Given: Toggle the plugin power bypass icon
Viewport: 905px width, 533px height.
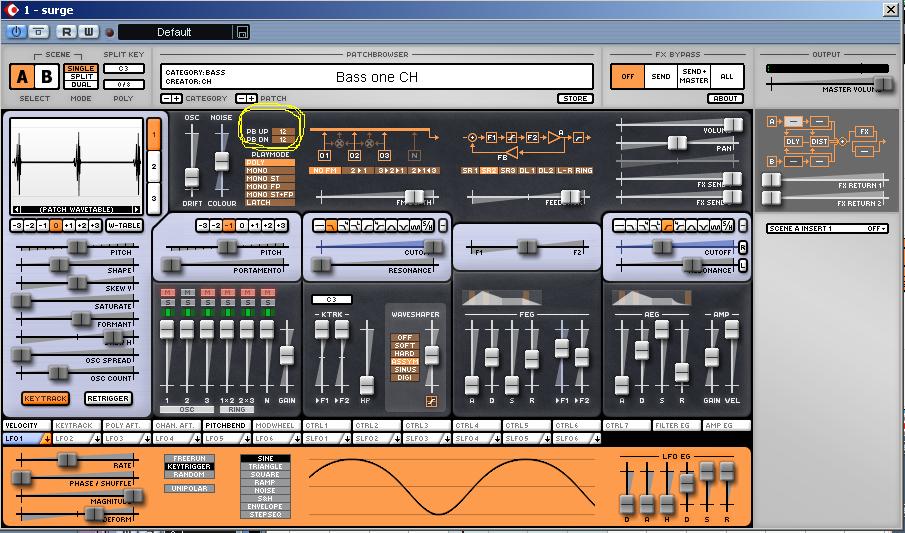Looking at the screenshot, I should (16, 32).
